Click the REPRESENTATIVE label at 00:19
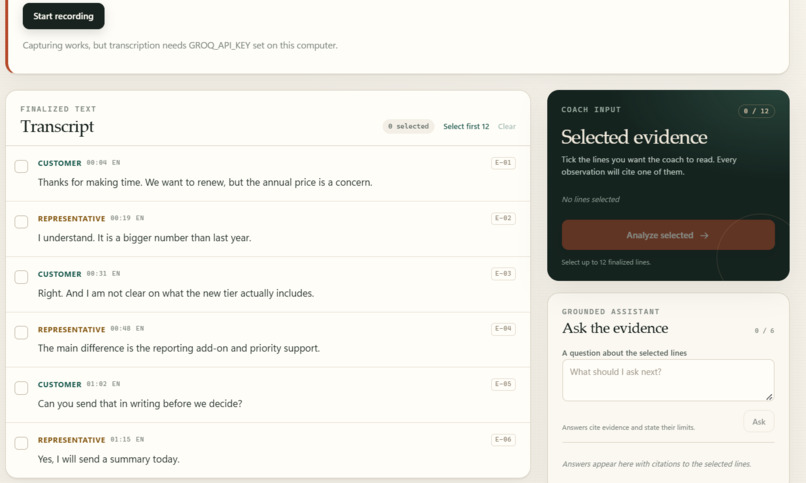Image resolution: width=806 pixels, height=483 pixels. pos(71,219)
